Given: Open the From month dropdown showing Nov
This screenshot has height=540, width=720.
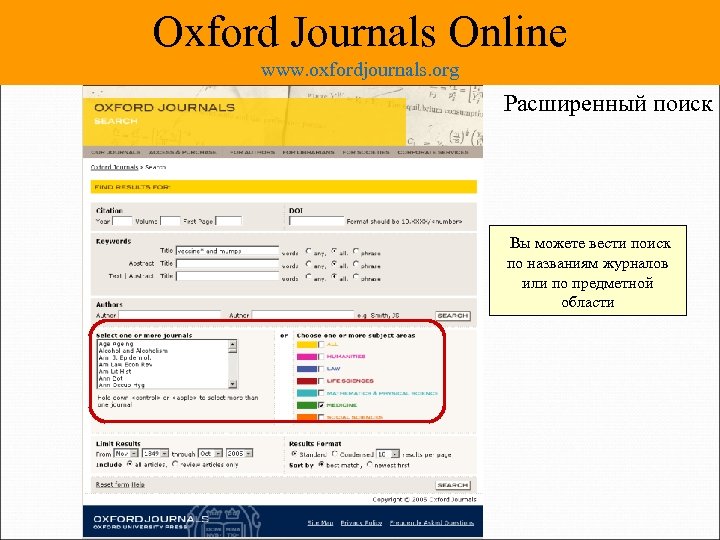Looking at the screenshot, I should point(126,454).
